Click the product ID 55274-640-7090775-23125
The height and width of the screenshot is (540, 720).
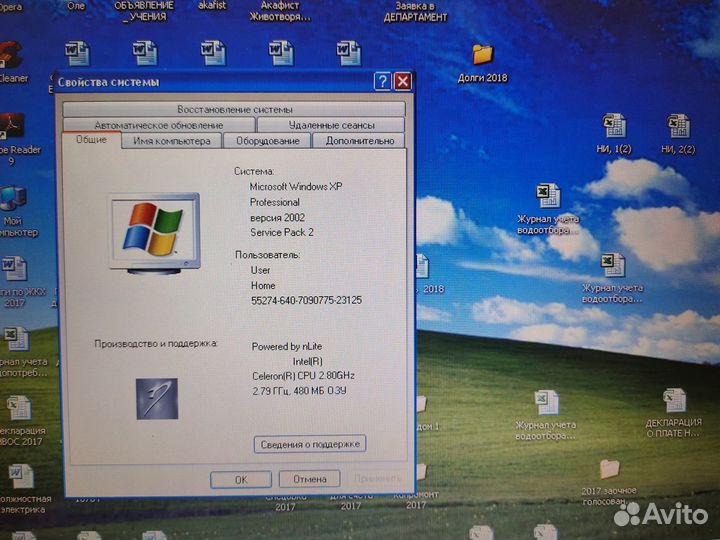coord(306,300)
